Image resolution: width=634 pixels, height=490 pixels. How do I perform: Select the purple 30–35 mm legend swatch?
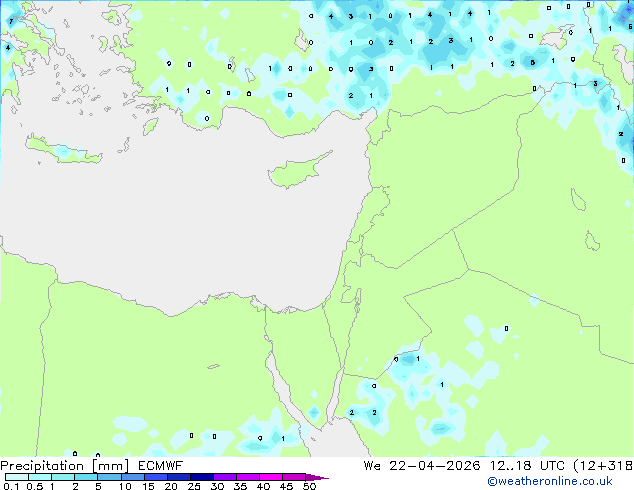click(x=224, y=477)
